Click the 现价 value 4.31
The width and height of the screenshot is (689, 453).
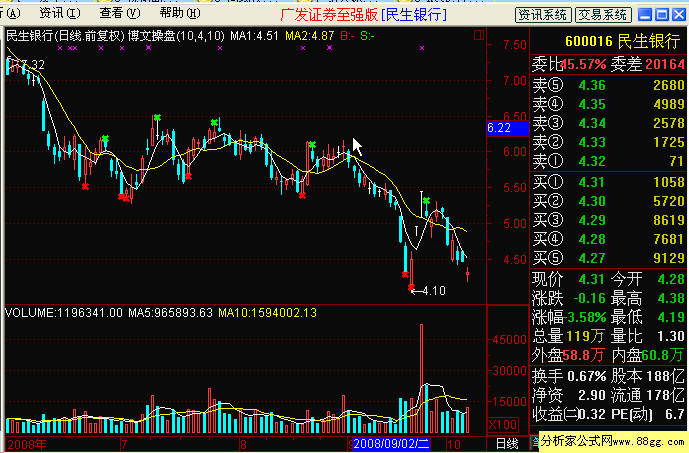tap(592, 279)
